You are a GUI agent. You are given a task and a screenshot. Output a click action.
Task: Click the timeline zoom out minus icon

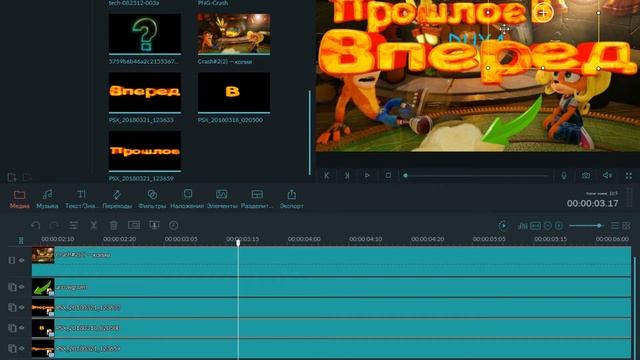(548, 226)
